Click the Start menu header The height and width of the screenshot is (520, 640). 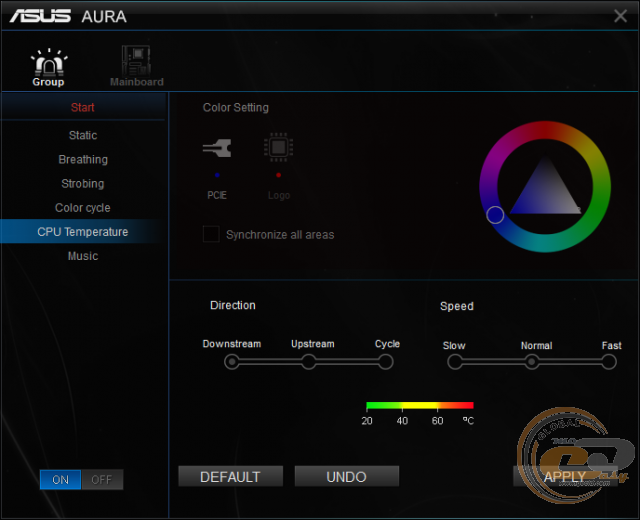click(x=82, y=107)
